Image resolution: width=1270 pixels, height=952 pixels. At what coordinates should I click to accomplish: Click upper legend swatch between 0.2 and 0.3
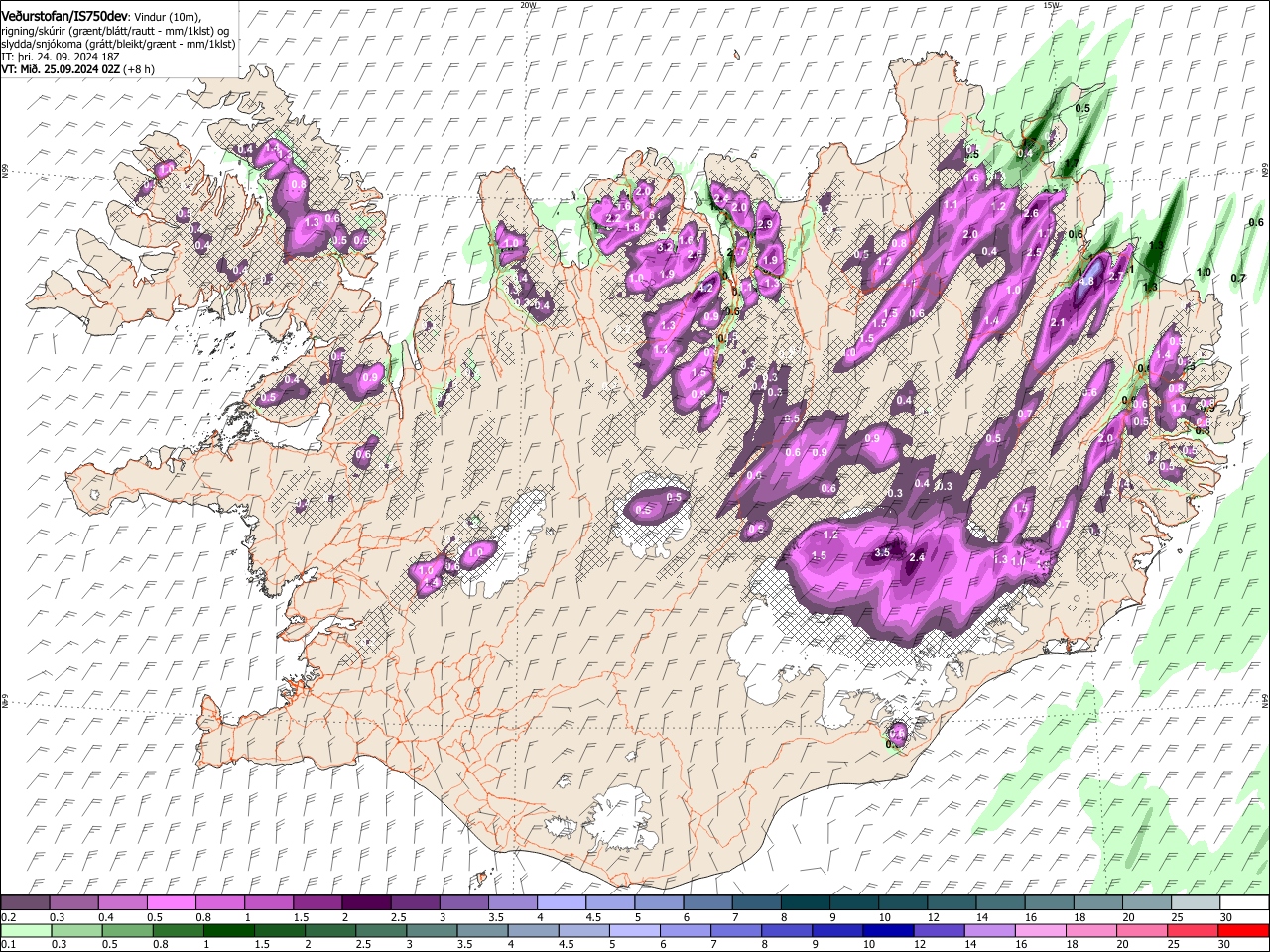pyautogui.click(x=25, y=902)
